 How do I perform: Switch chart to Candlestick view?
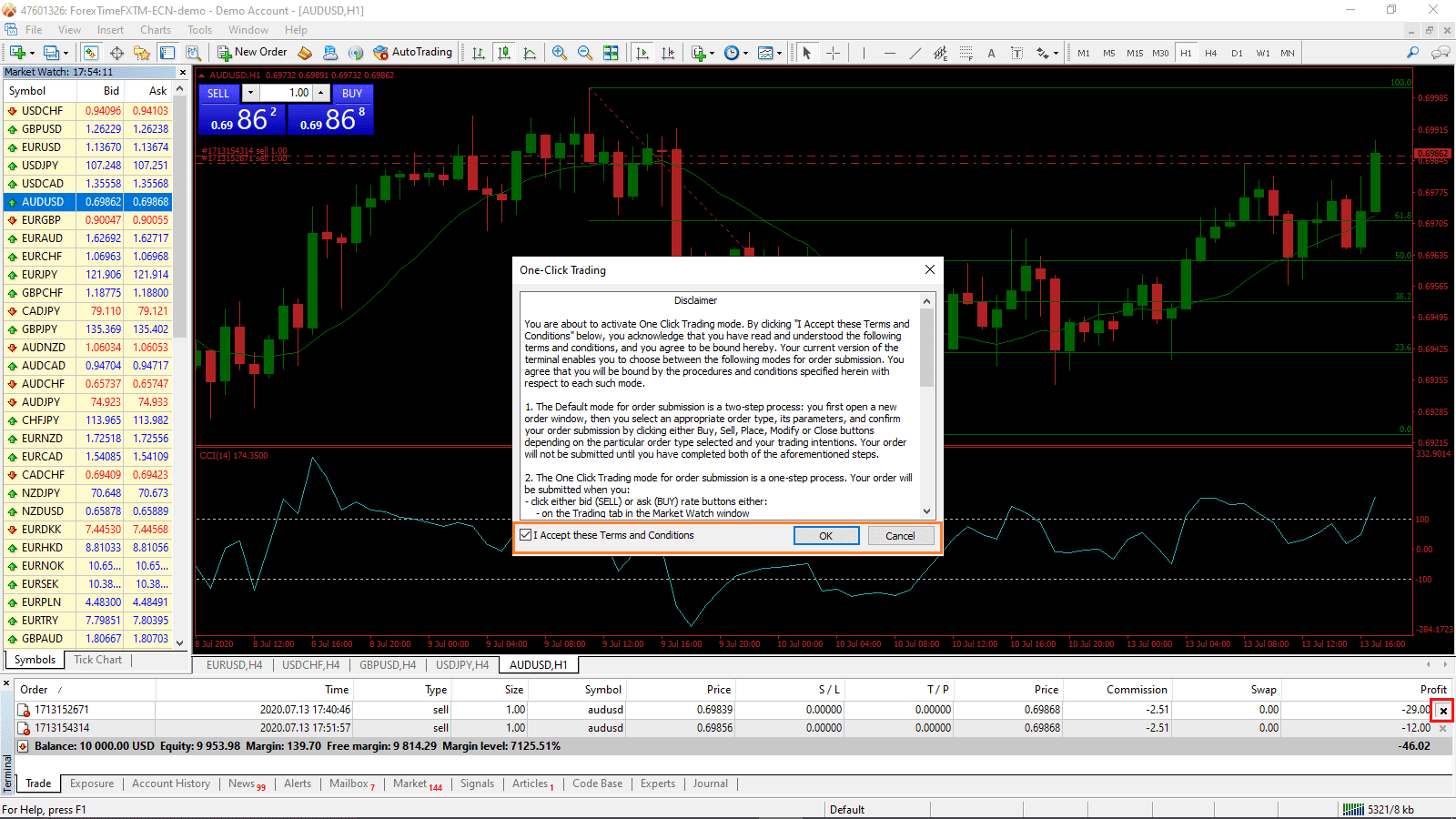(503, 53)
